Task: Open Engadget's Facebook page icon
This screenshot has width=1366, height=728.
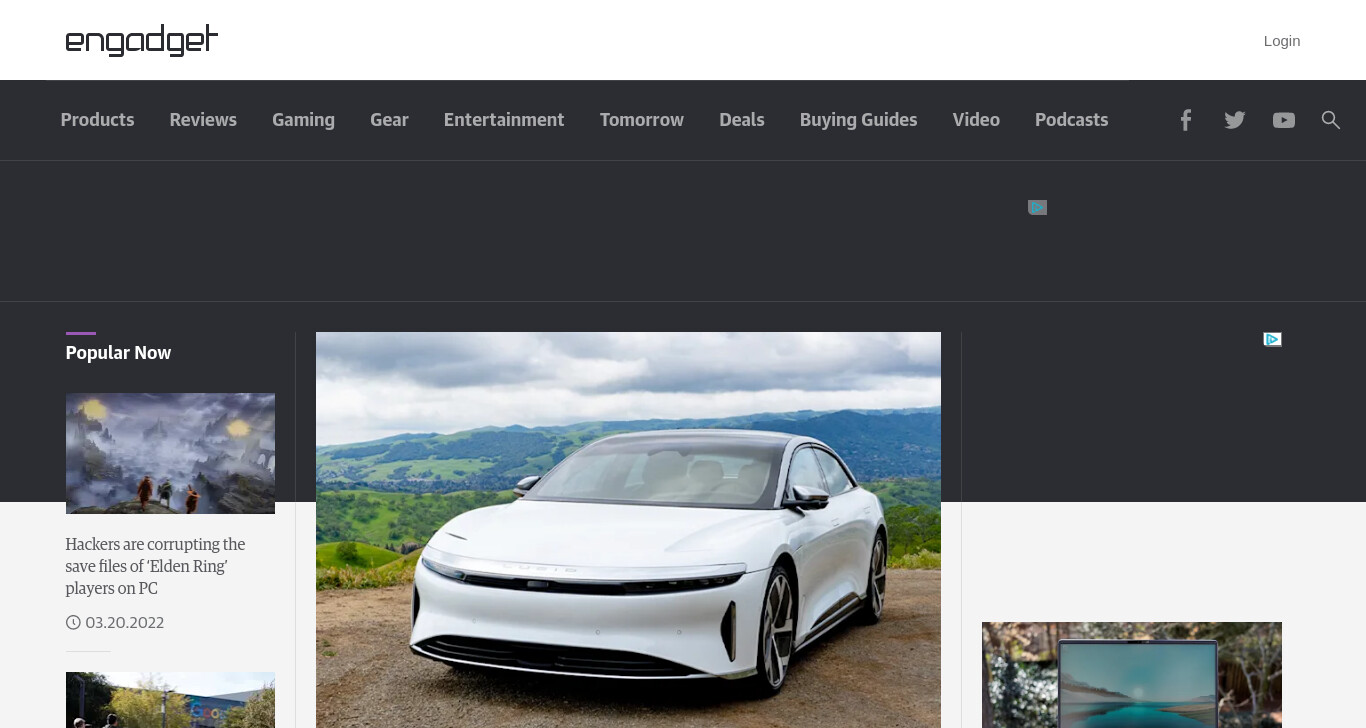Action: (1185, 120)
